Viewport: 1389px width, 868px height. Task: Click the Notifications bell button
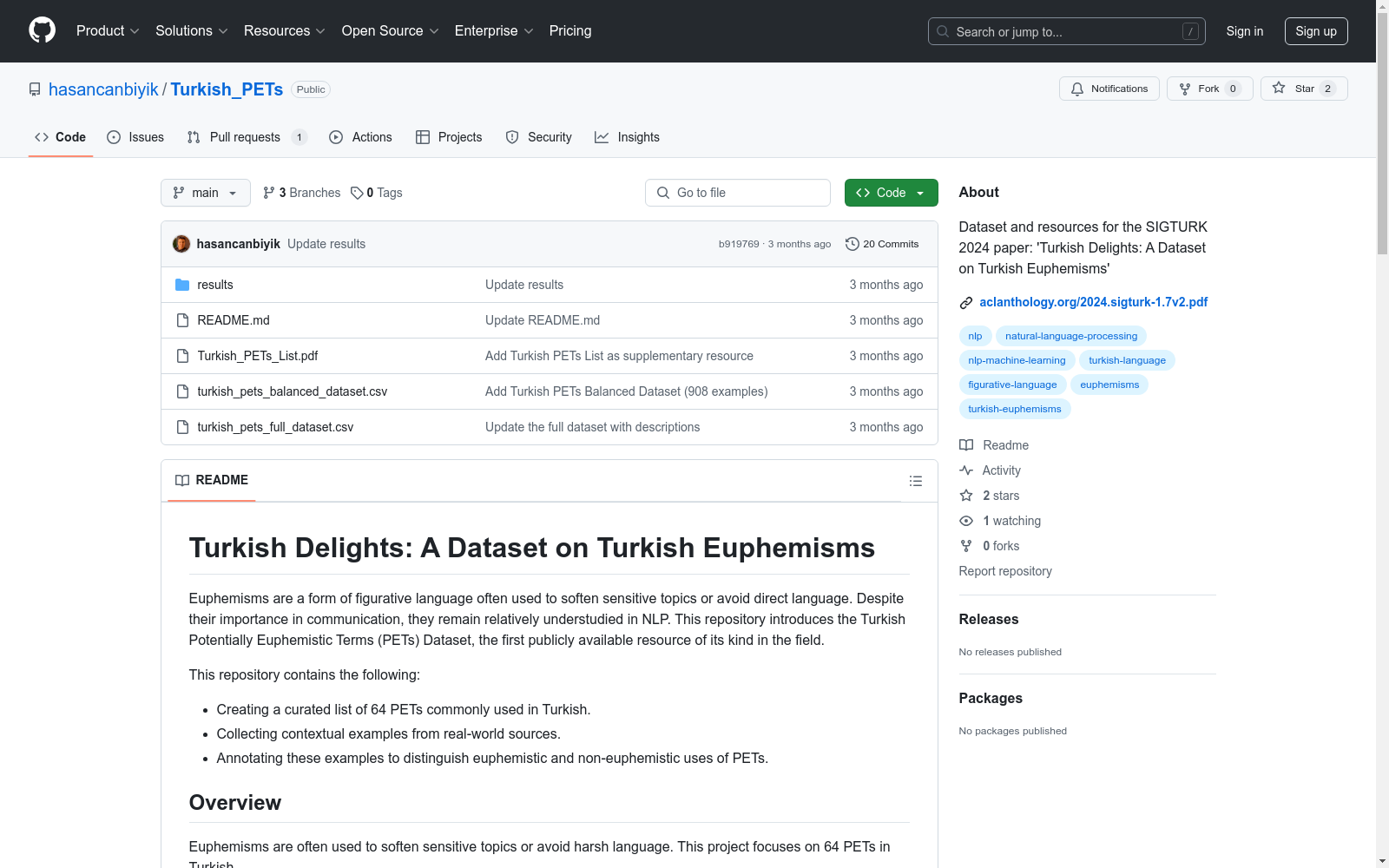1109,89
